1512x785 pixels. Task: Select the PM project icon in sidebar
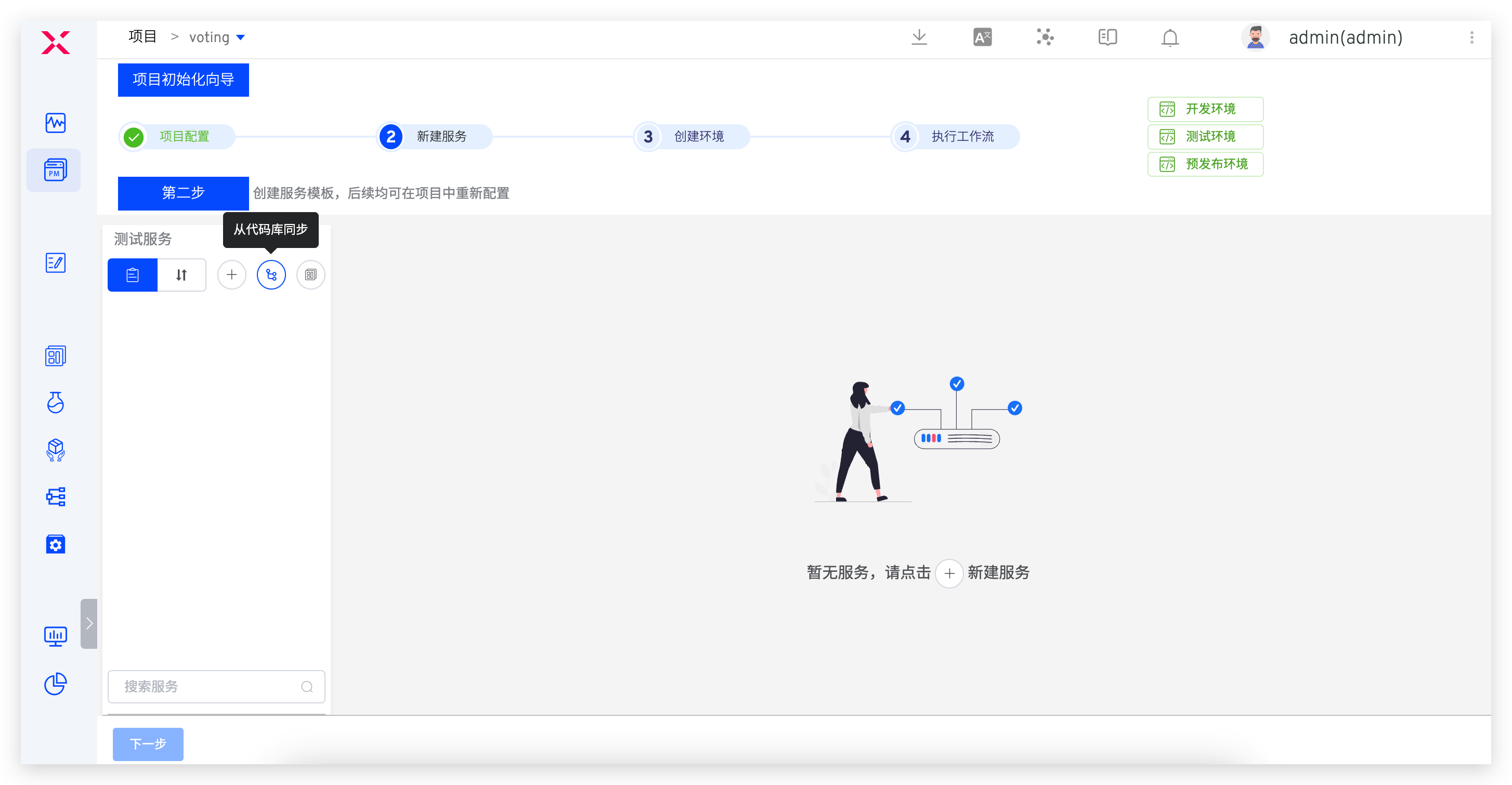[54, 170]
